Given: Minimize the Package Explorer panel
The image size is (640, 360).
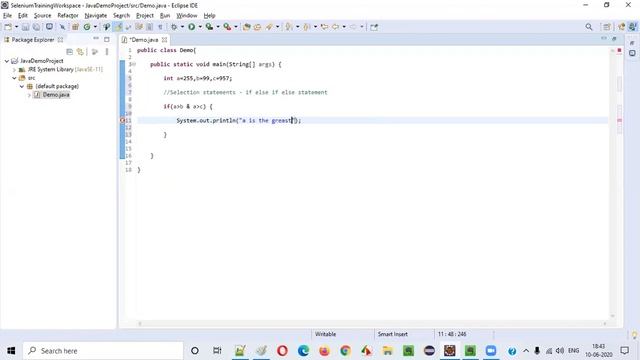Looking at the screenshot, I should coord(96,39).
